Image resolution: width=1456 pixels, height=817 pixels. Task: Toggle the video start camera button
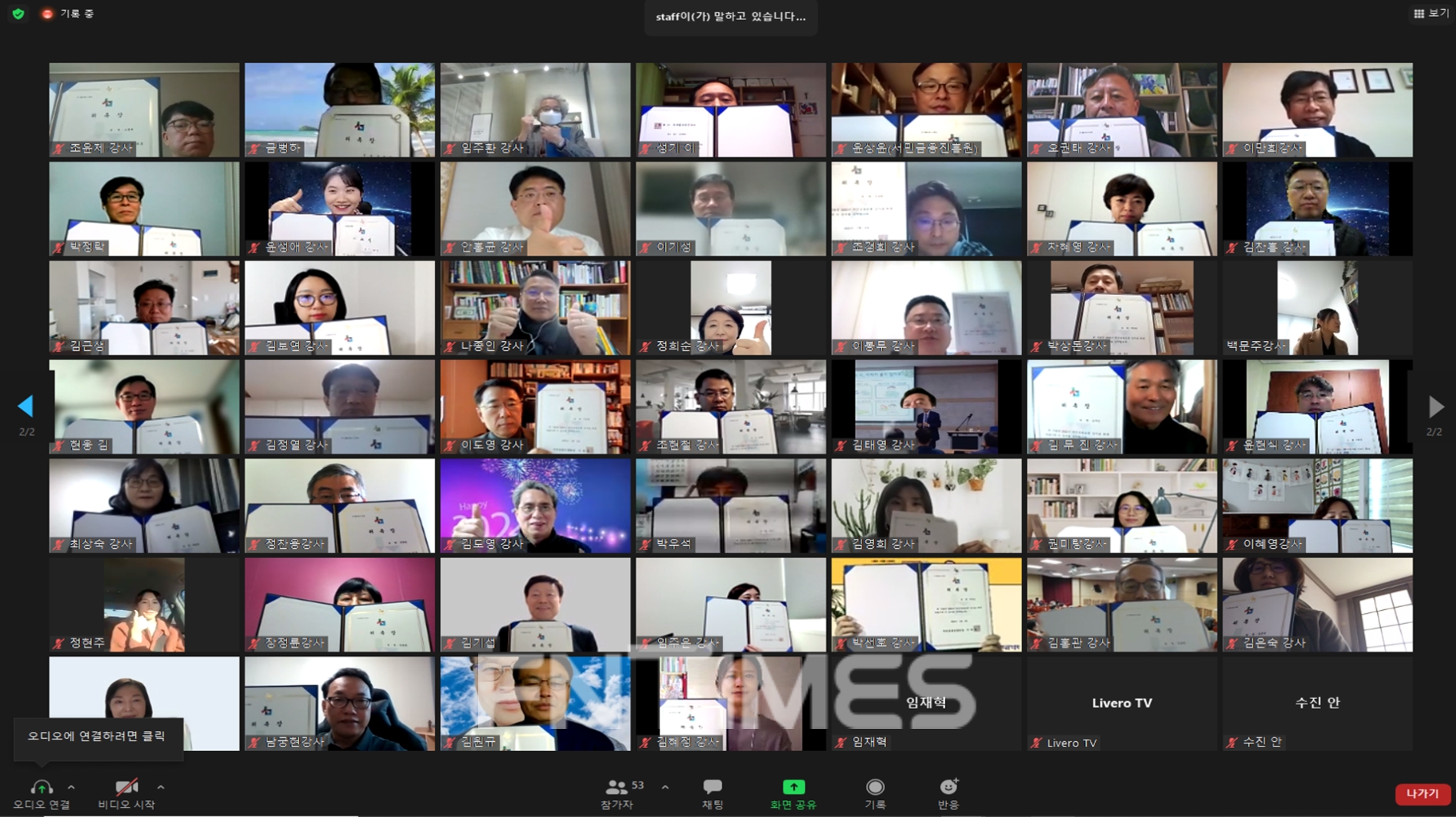(126, 787)
